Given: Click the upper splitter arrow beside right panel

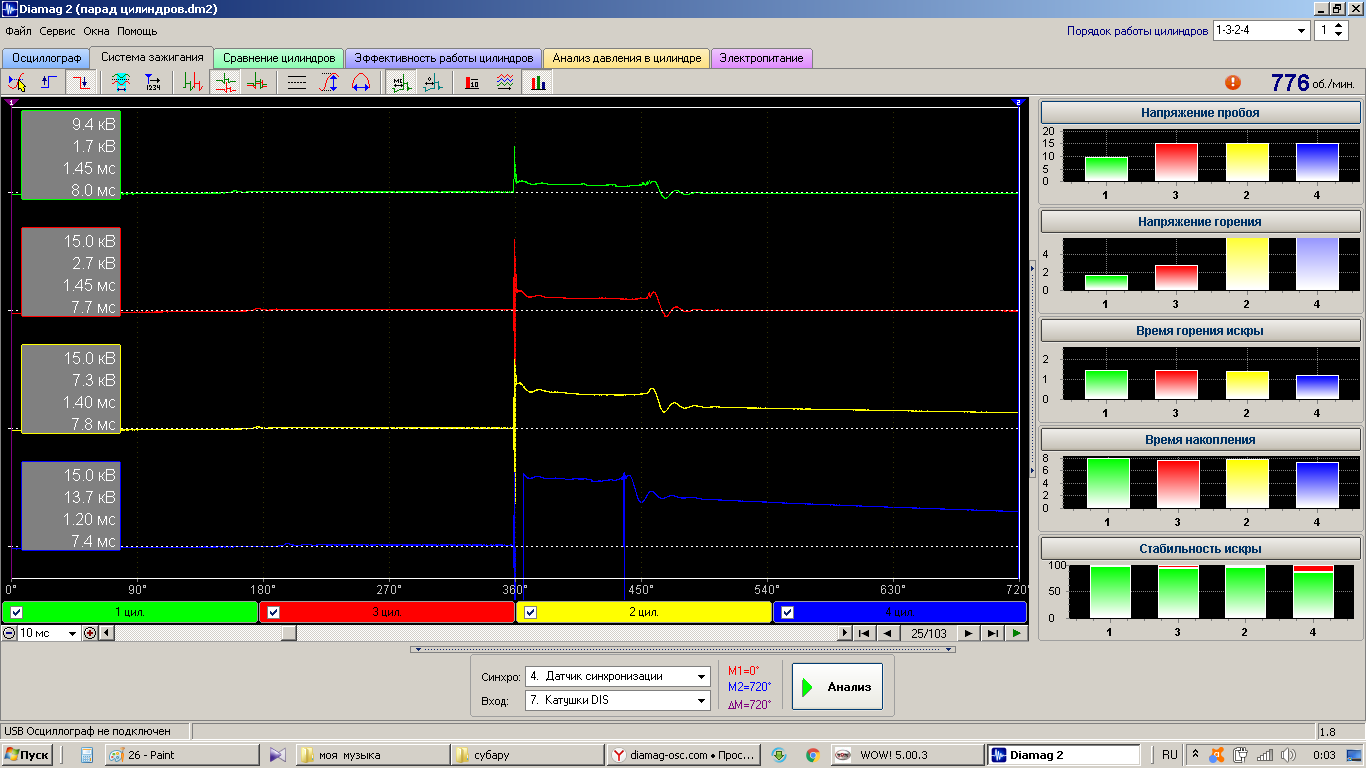Looking at the screenshot, I should pos(1033,267).
